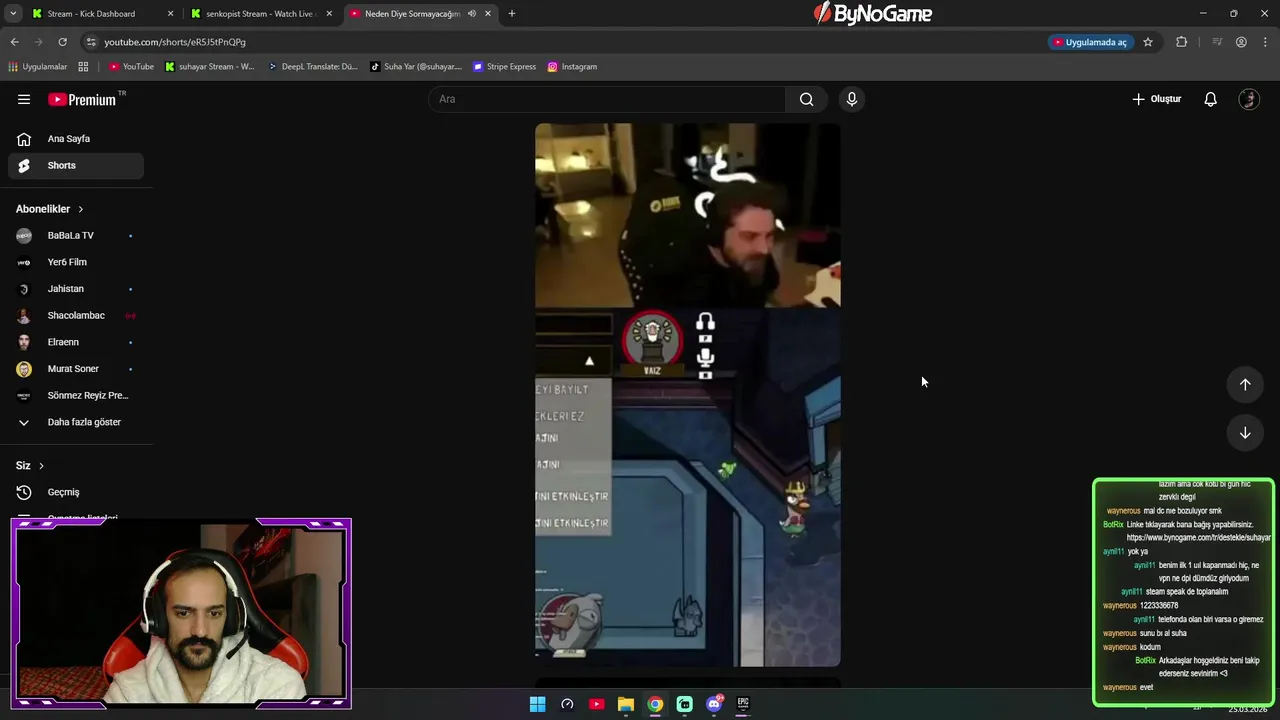Go to Ana Sayfa home
The height and width of the screenshot is (720, 1280).
coord(76,139)
